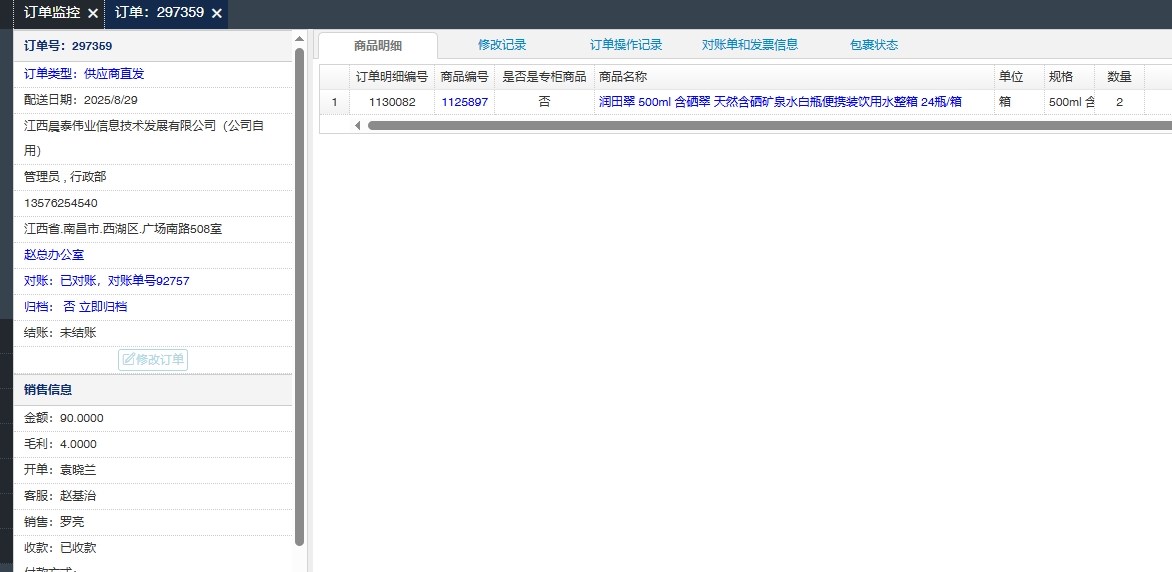Screen dimensions: 1172x572
Task: Switch to 对账单和发票信息 tab
Action: [749, 45]
